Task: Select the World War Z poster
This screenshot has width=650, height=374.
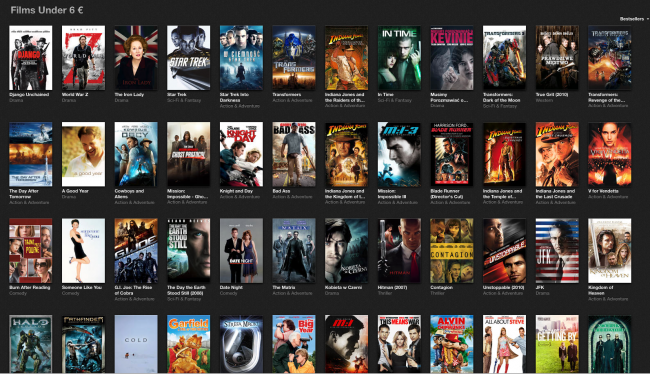Action: pos(83,58)
